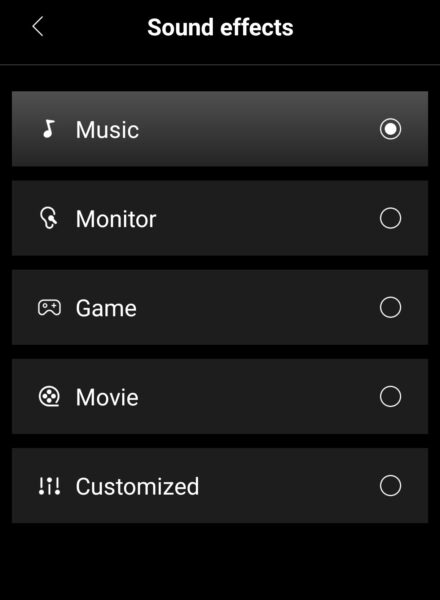Select the Customized radio button
This screenshot has height=600, width=440.
[390, 486]
